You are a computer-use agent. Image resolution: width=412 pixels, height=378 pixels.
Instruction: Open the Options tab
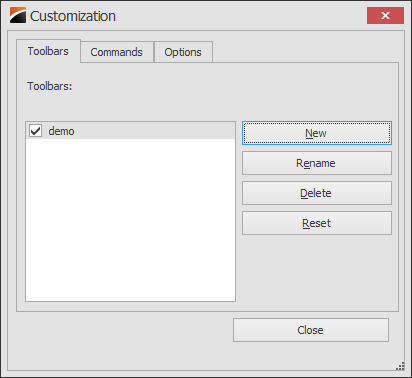pyautogui.click(x=183, y=52)
